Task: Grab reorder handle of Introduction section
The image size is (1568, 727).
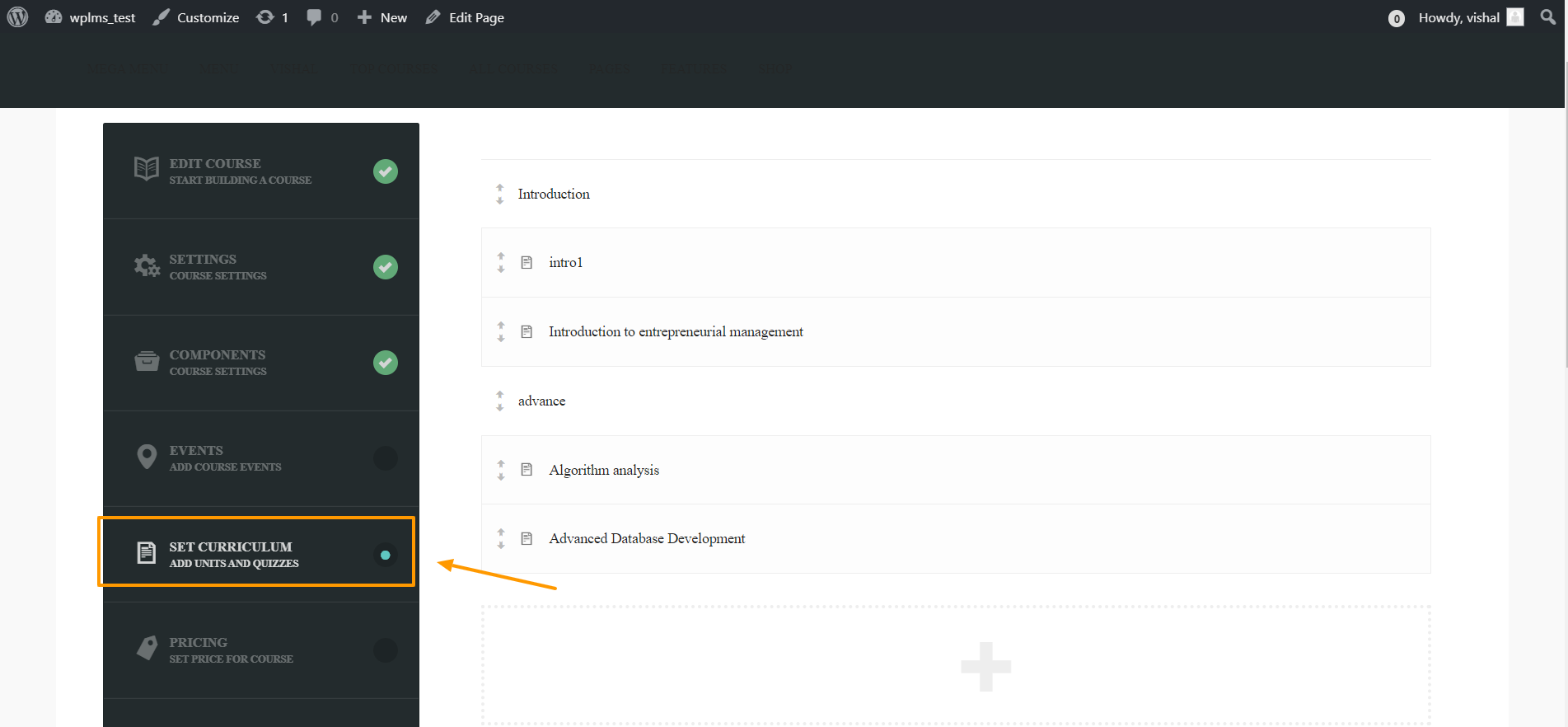Action: 499,194
